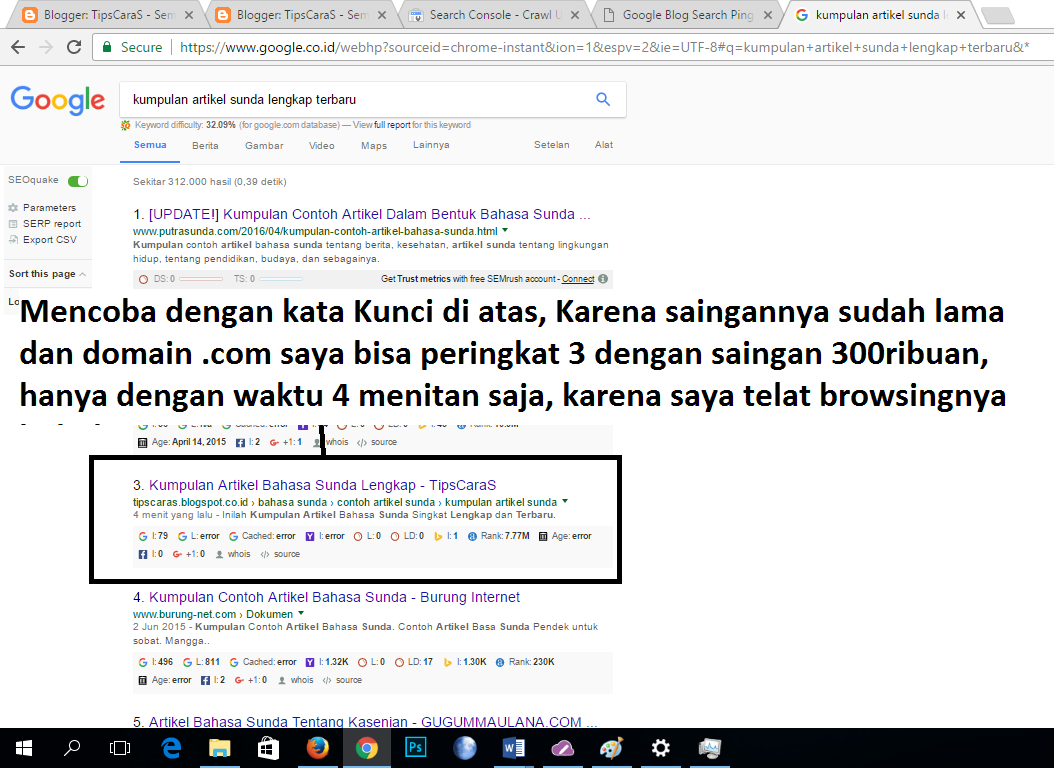
Task: Open the Windows Start menu
Action: click(24, 748)
